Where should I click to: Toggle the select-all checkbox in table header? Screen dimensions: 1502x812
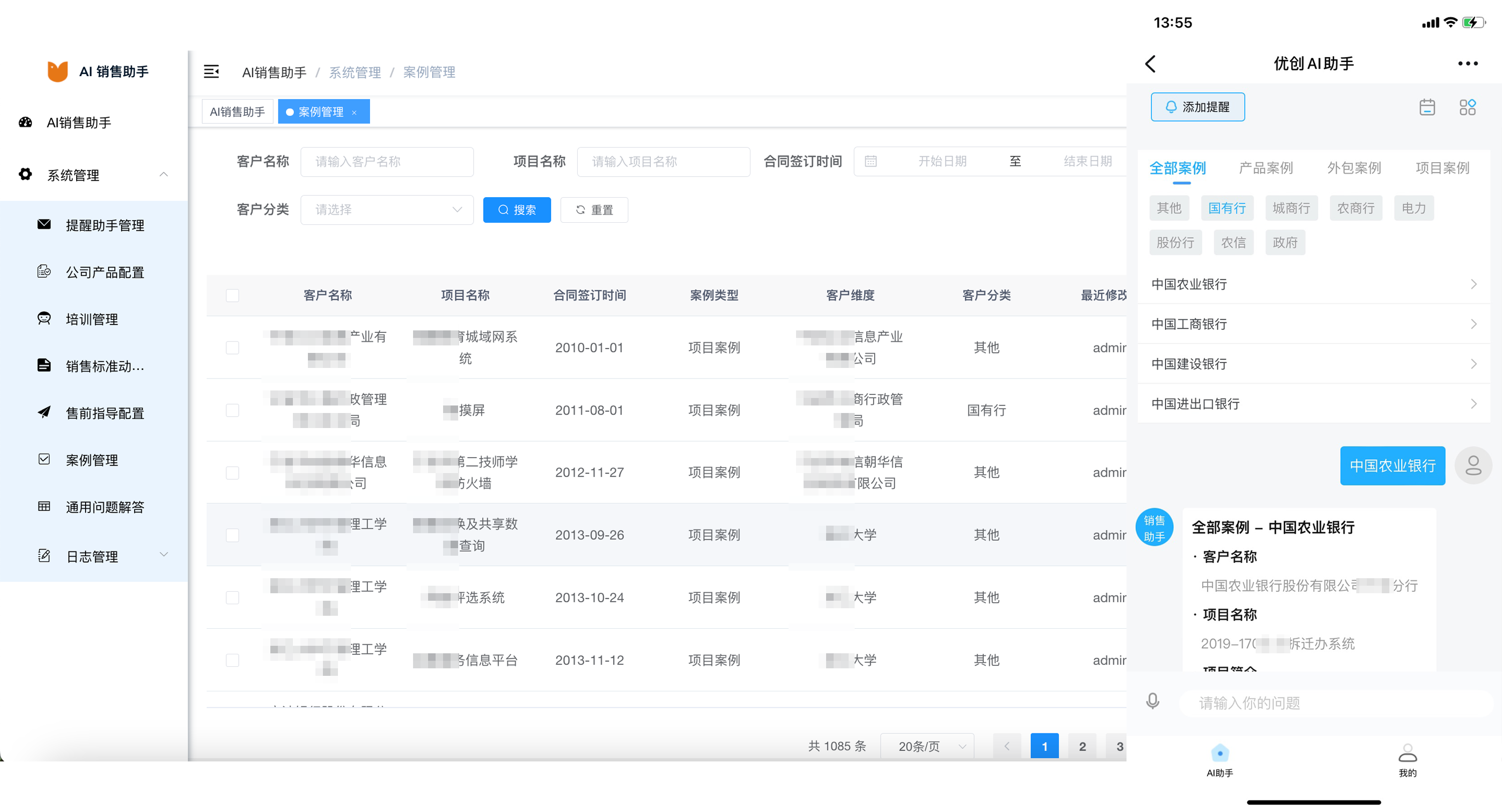pyautogui.click(x=233, y=295)
